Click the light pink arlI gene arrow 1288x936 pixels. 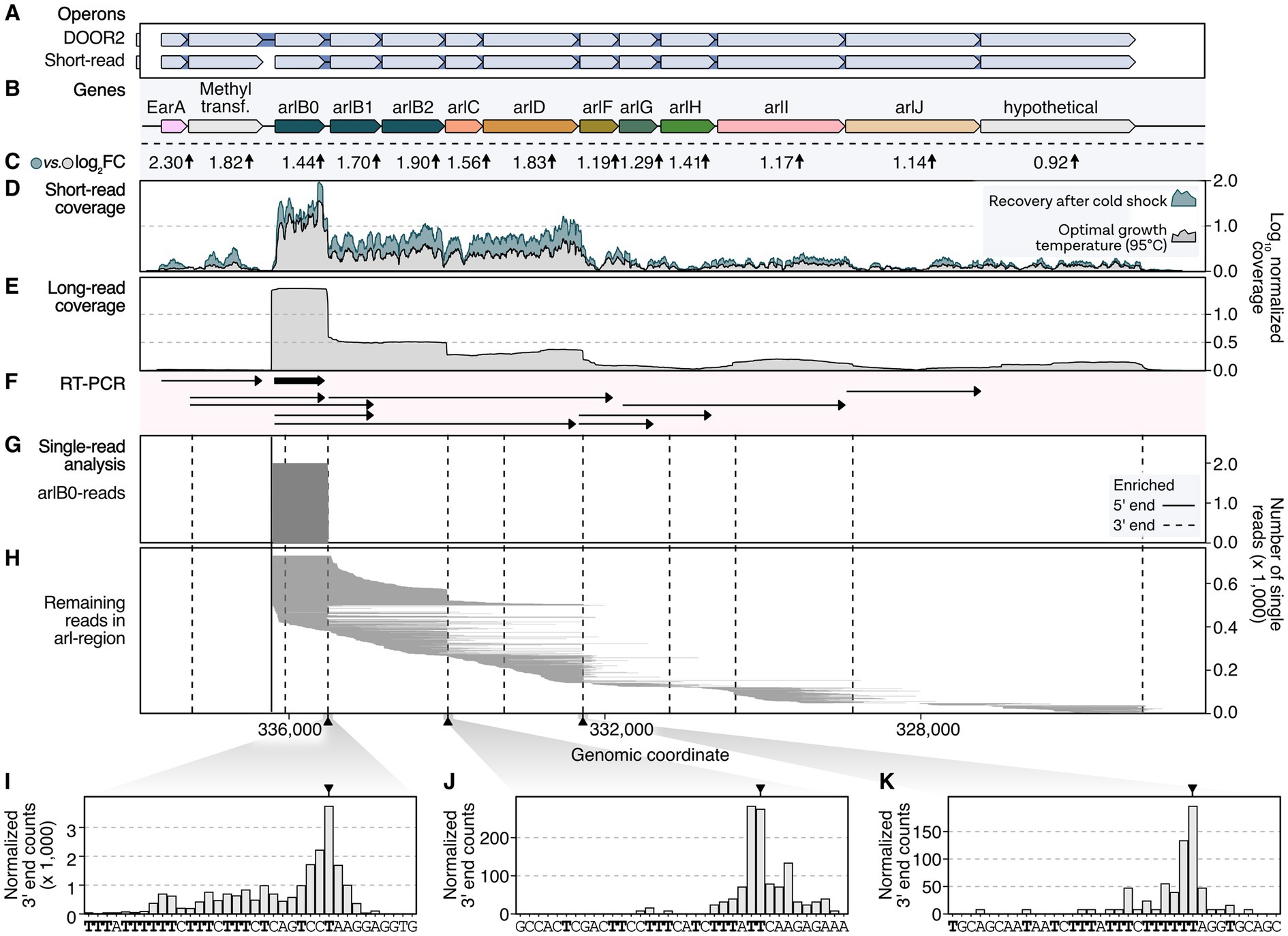(781, 126)
